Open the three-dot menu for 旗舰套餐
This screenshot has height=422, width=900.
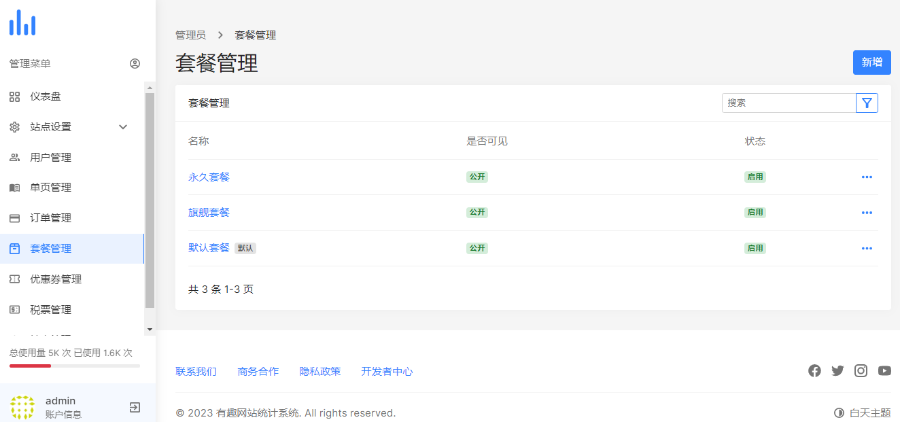pyautogui.click(x=867, y=213)
